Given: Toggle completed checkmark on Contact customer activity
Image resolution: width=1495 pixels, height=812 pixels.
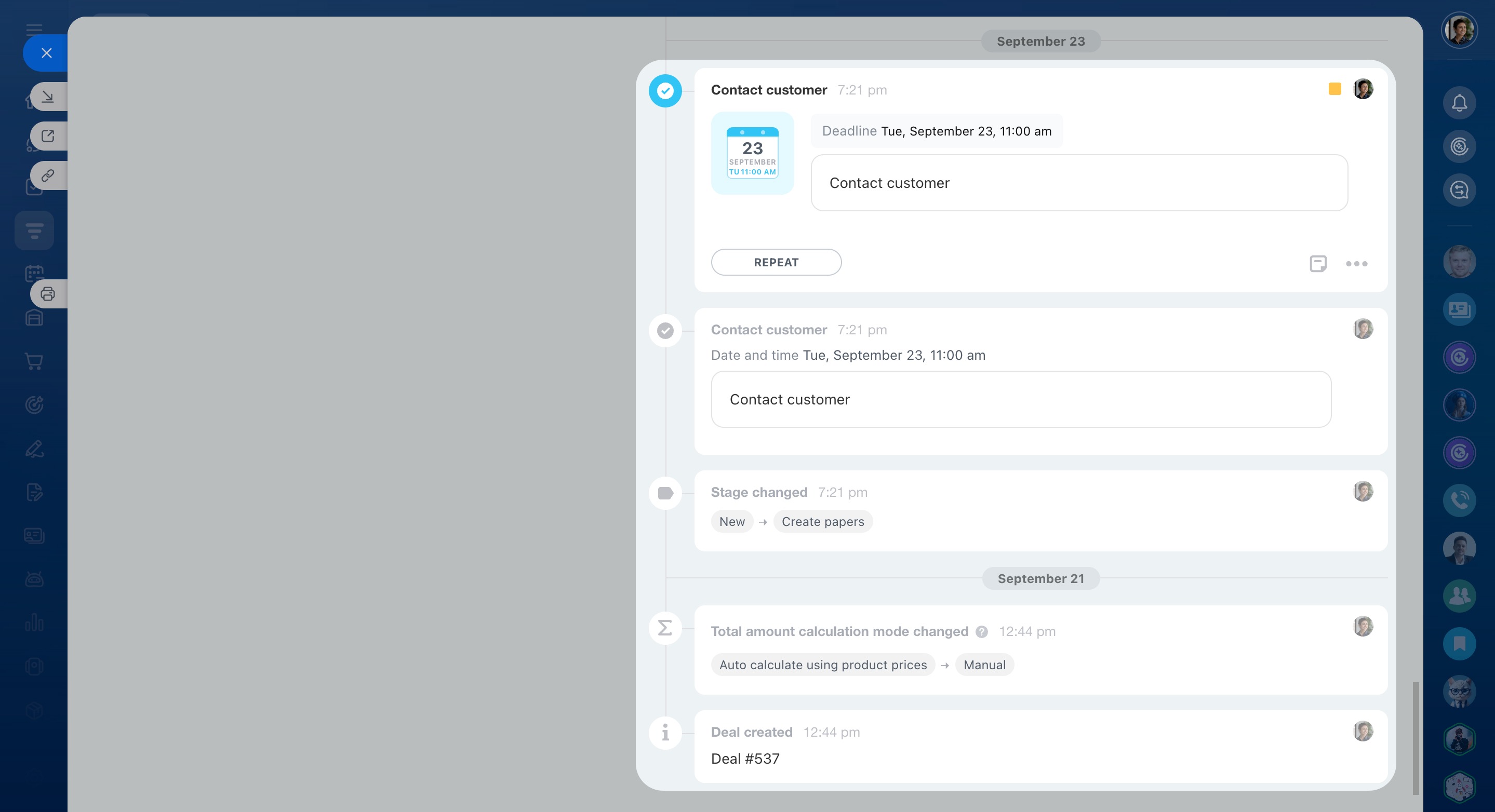Looking at the screenshot, I should [665, 91].
